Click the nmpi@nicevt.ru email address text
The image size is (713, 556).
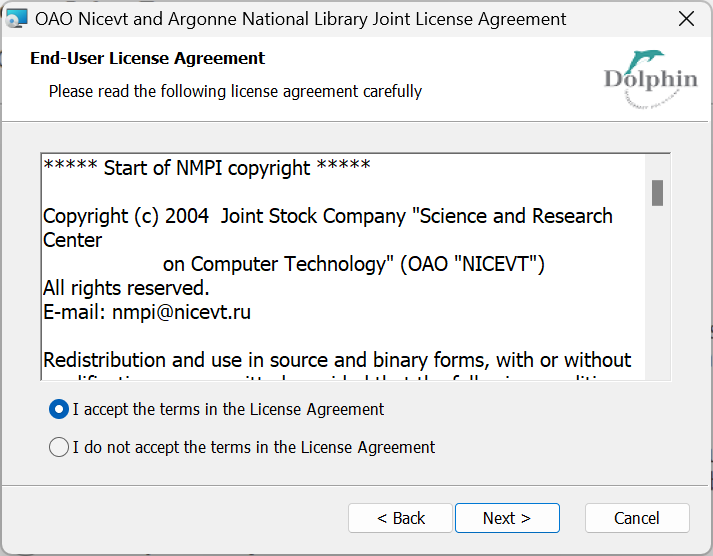tap(181, 312)
